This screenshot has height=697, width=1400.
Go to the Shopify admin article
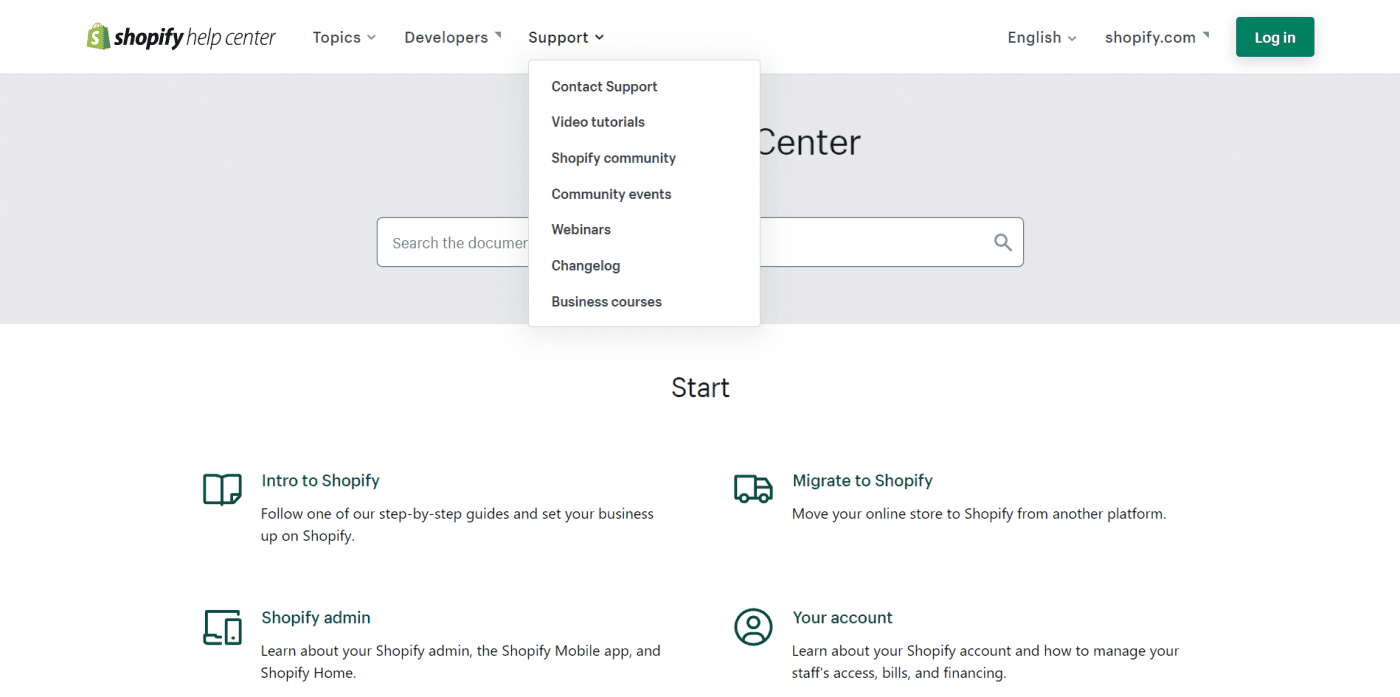coord(316,617)
